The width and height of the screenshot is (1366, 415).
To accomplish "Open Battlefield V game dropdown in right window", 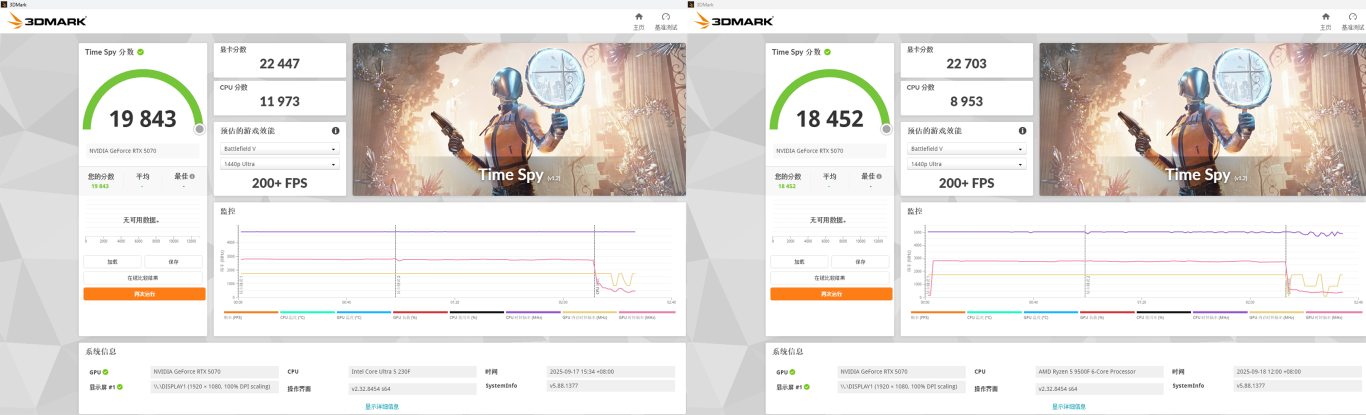I will click(967, 148).
